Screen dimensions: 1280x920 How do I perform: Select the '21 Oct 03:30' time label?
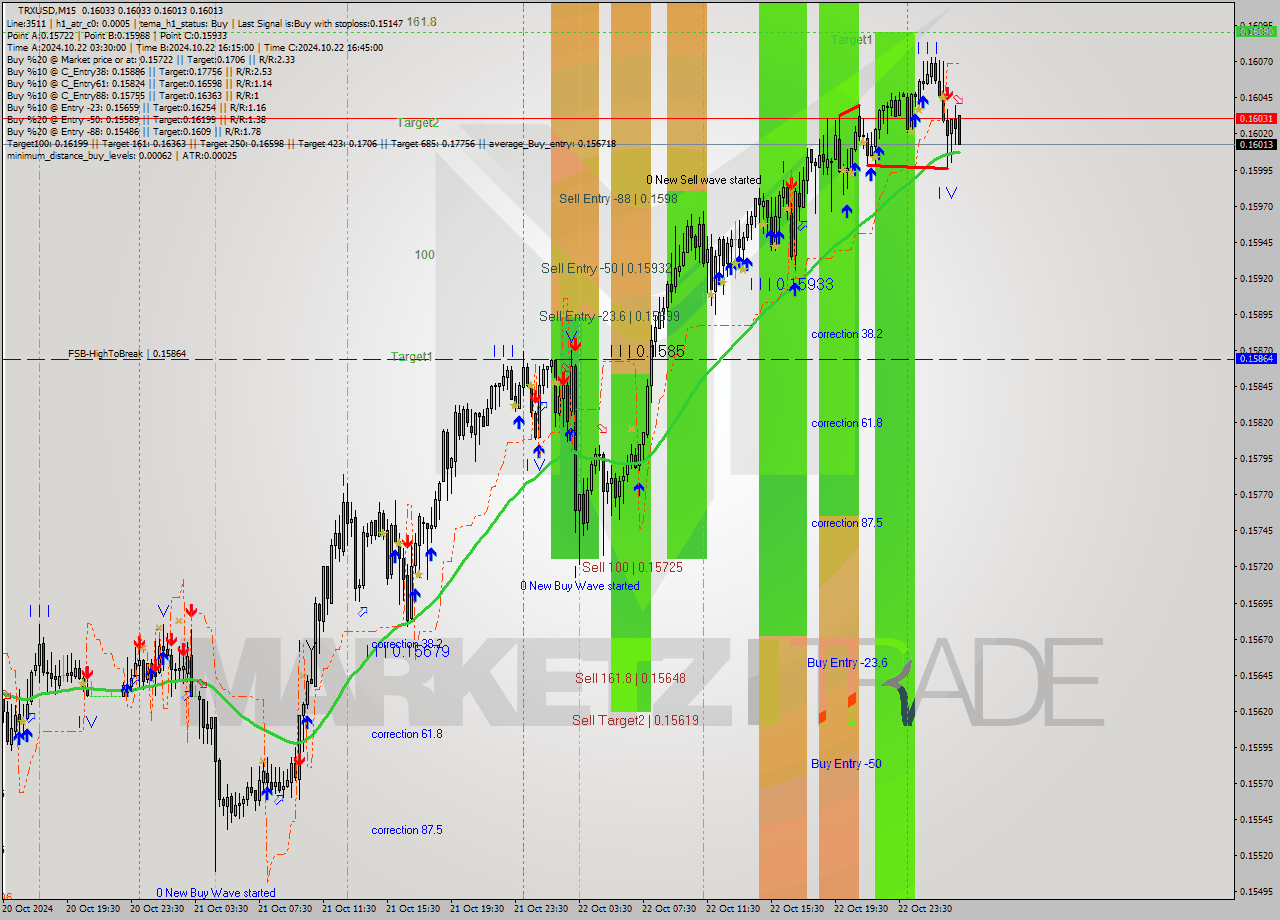point(222,909)
